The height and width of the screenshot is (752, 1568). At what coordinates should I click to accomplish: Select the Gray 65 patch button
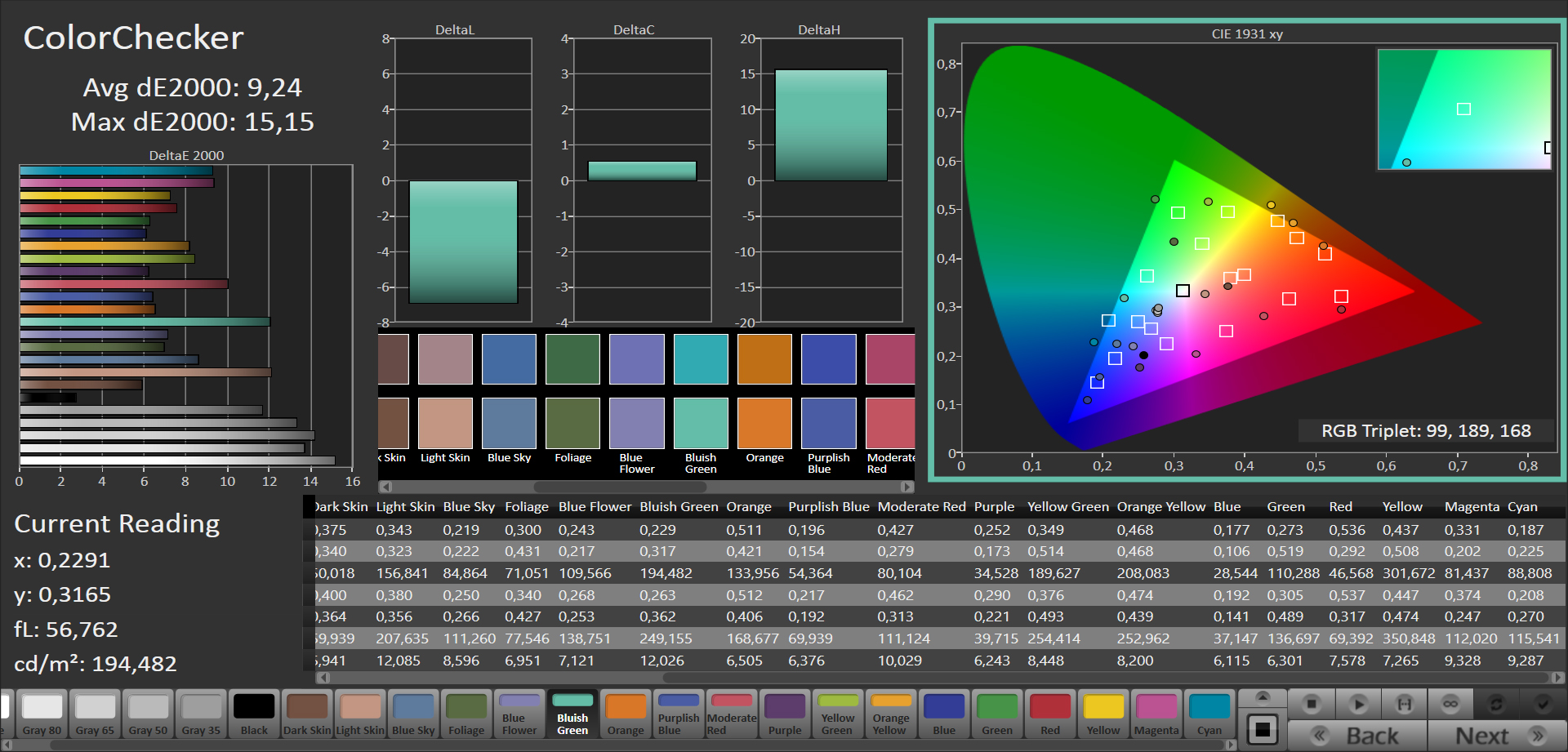(x=96, y=714)
